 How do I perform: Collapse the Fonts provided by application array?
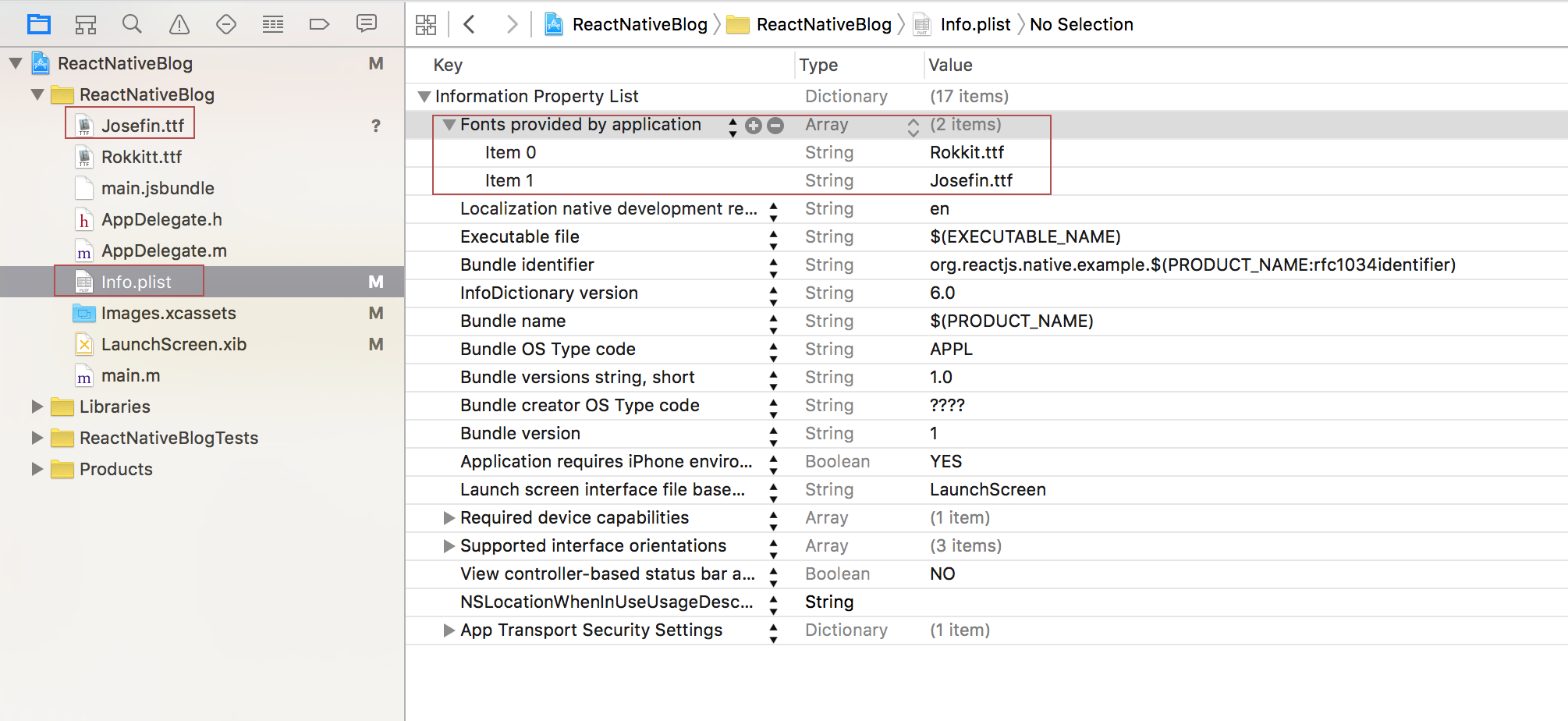point(449,125)
